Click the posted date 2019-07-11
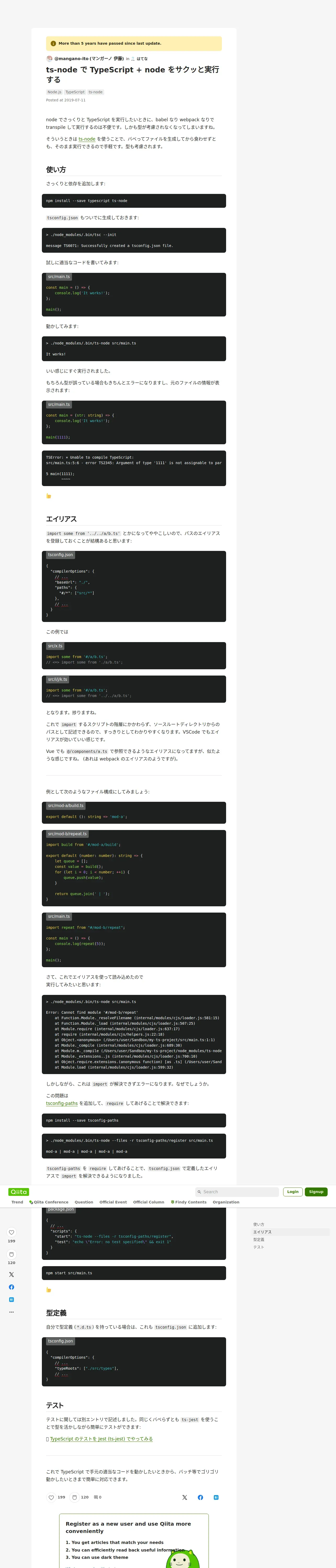 coord(66,100)
